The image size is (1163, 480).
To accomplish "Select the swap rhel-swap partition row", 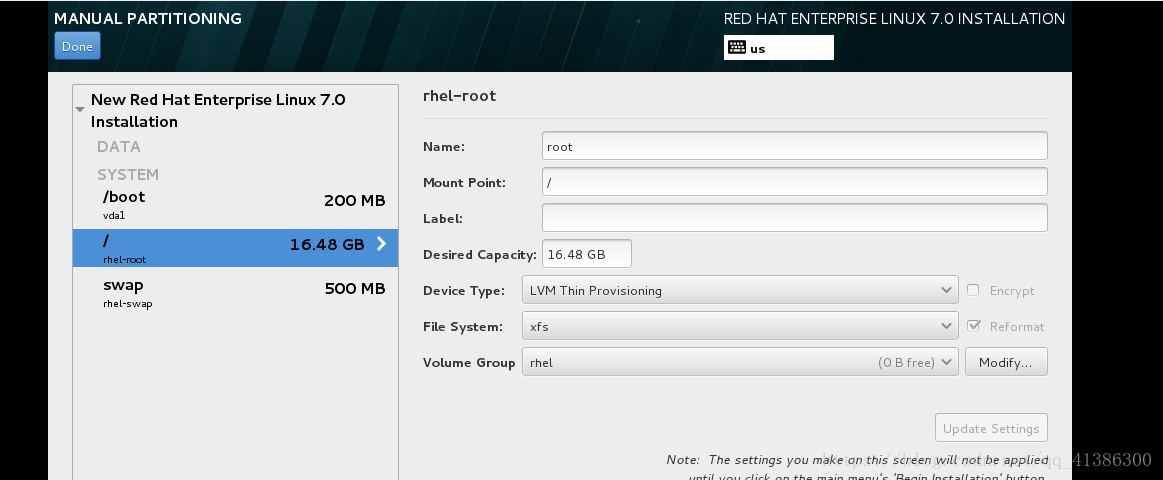I will 235,292.
